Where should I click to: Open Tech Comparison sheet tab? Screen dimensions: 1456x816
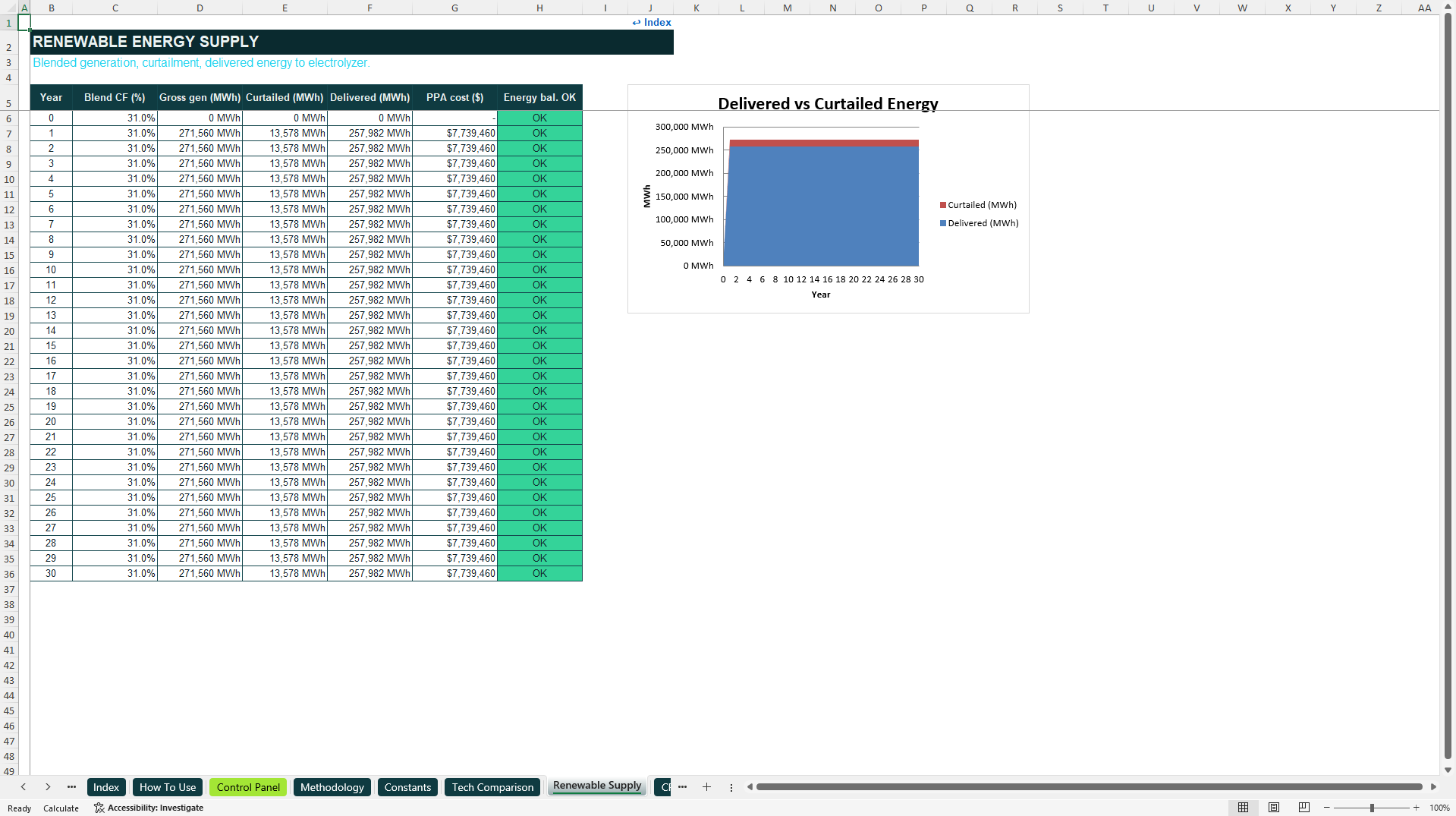click(x=492, y=787)
